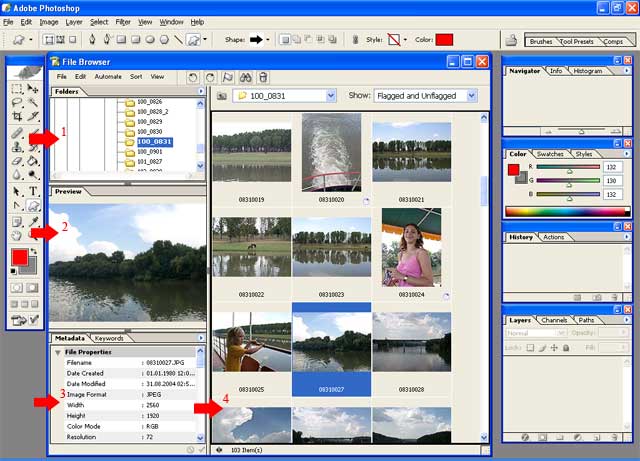Select the Line tool in options bar
The width and height of the screenshot is (640, 461).
178,40
